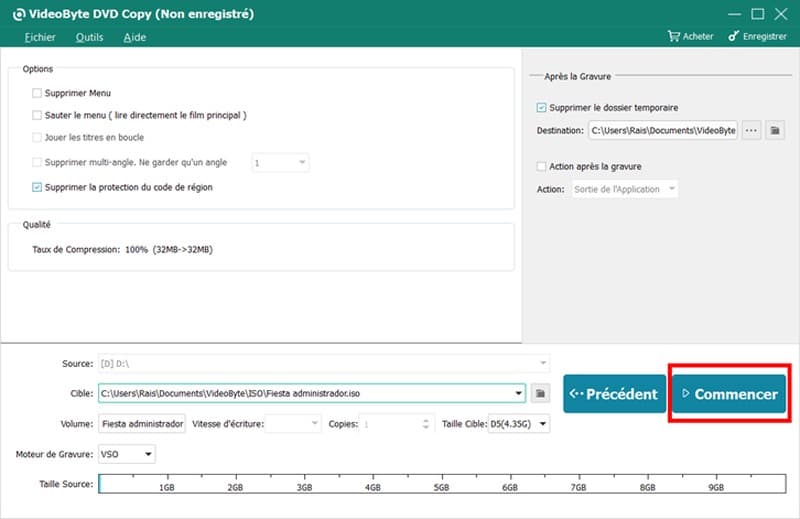800x519 pixels.
Task: Minimize the VideoByte window
Action: (734, 14)
